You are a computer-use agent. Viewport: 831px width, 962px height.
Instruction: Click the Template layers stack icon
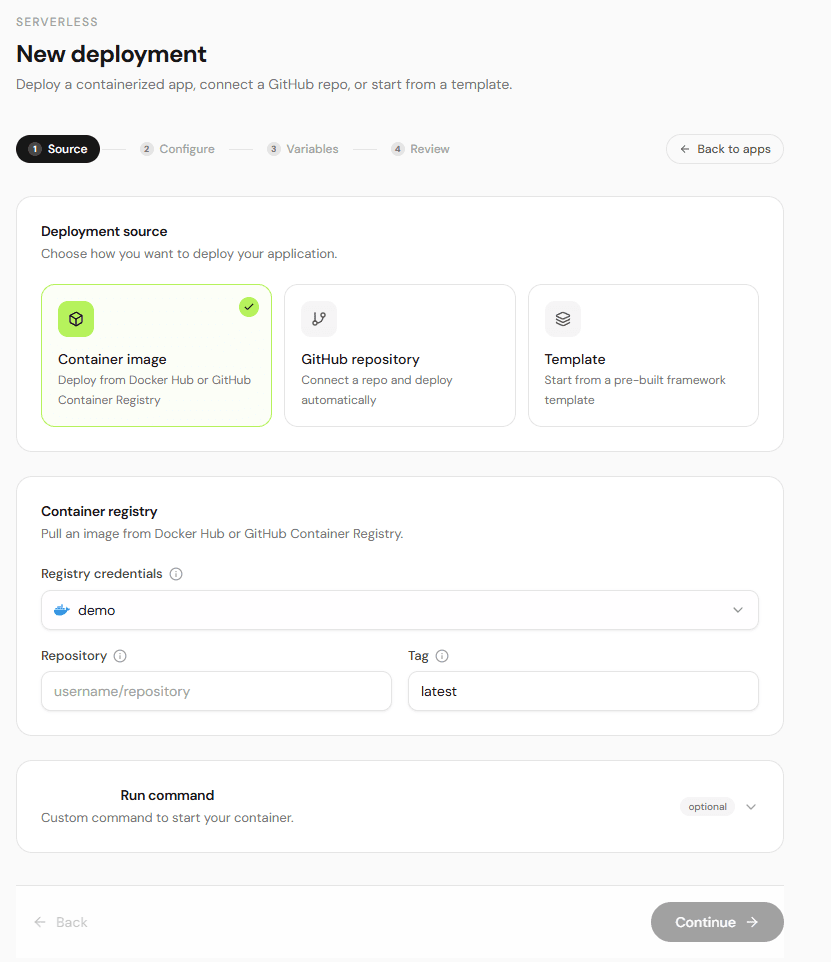[x=563, y=319]
